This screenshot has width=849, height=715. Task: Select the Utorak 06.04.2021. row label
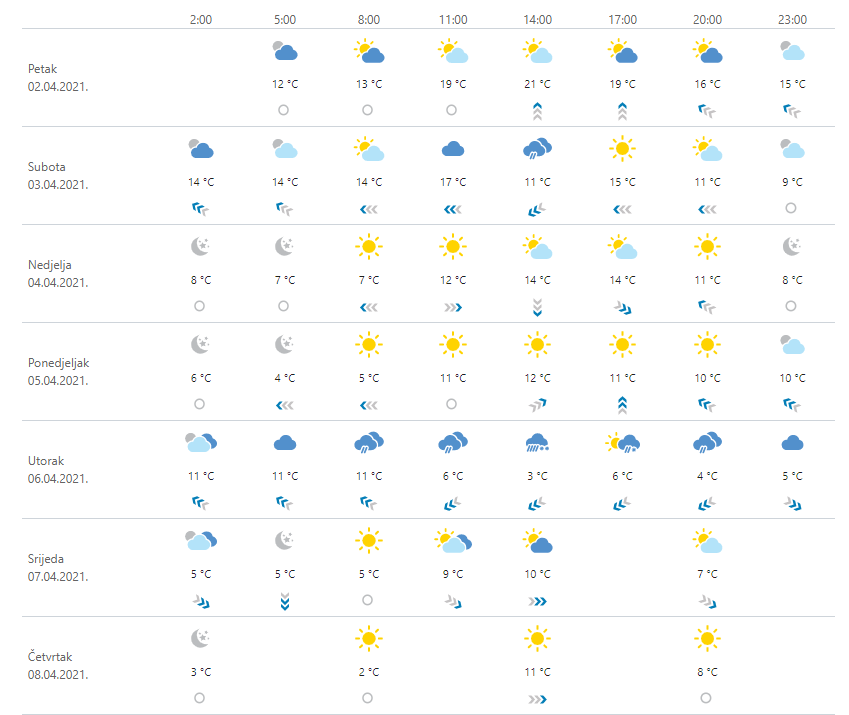coord(58,470)
